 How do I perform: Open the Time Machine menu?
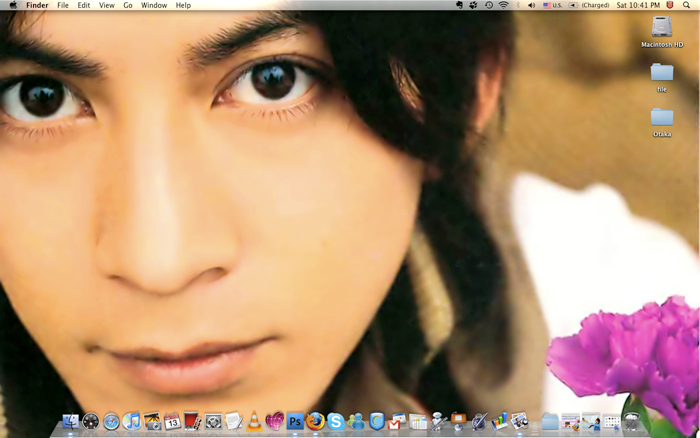(x=488, y=5)
